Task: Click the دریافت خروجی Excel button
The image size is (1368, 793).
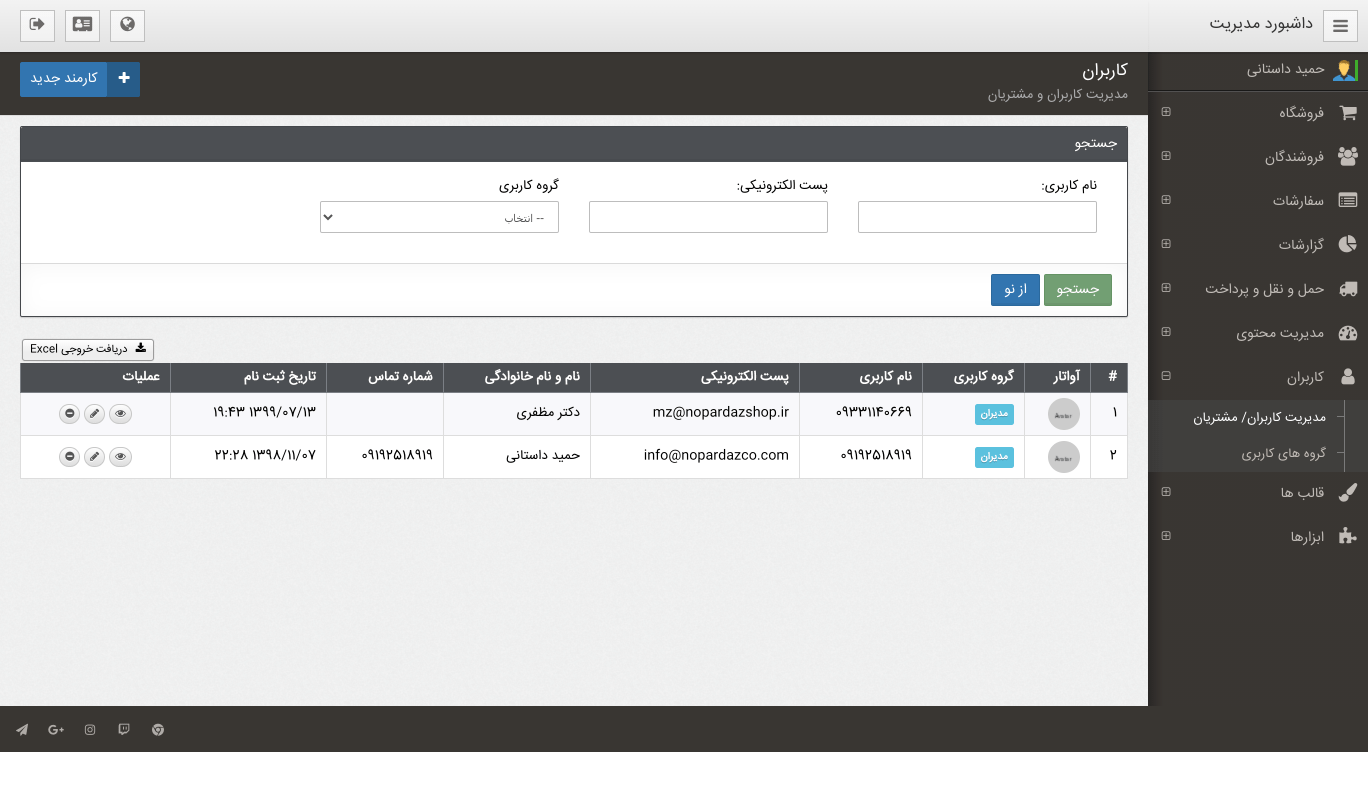Action: click(x=88, y=349)
